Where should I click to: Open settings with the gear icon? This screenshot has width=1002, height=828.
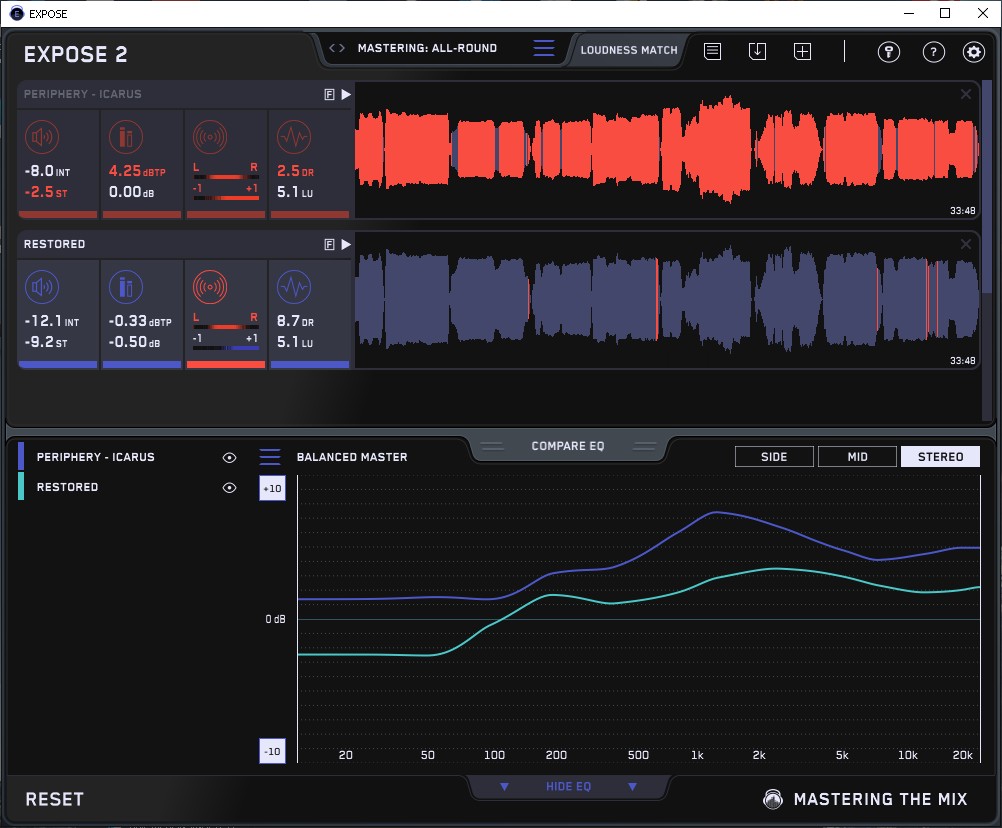(973, 52)
